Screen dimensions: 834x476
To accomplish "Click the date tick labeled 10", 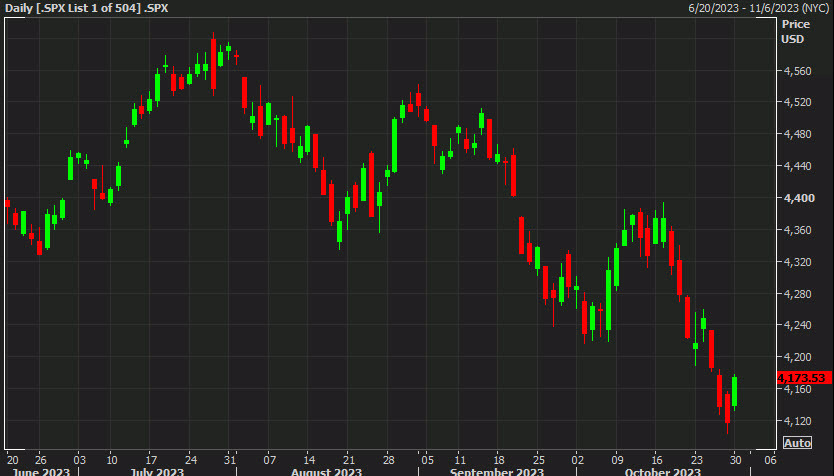I will coord(112,460).
